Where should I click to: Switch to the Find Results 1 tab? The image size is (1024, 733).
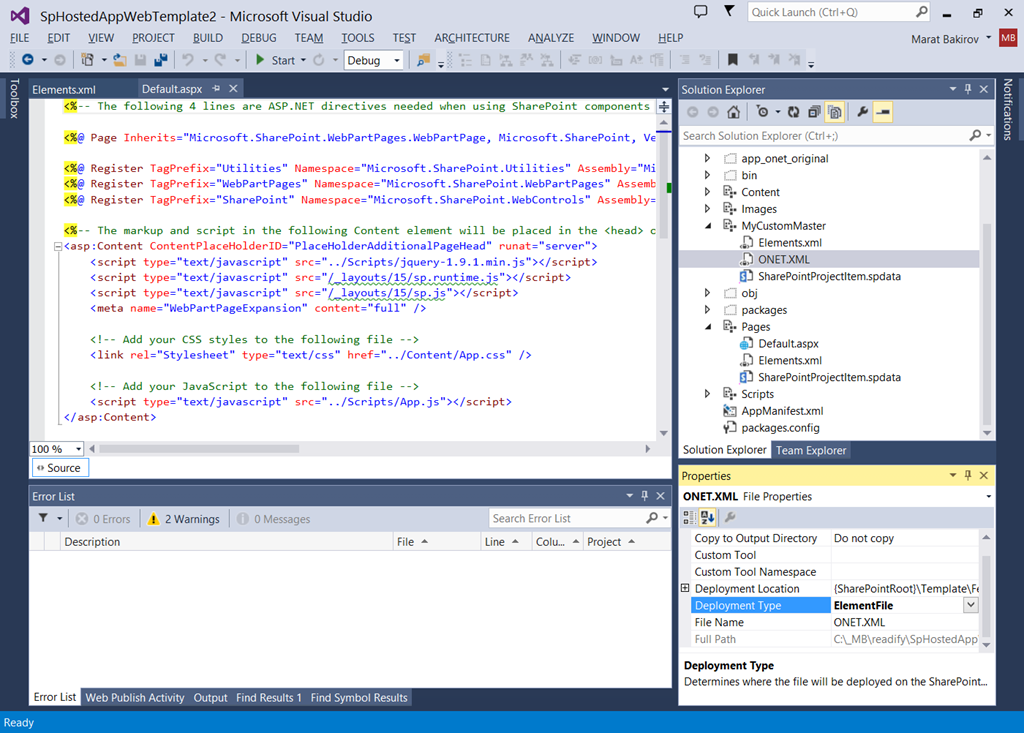click(268, 698)
